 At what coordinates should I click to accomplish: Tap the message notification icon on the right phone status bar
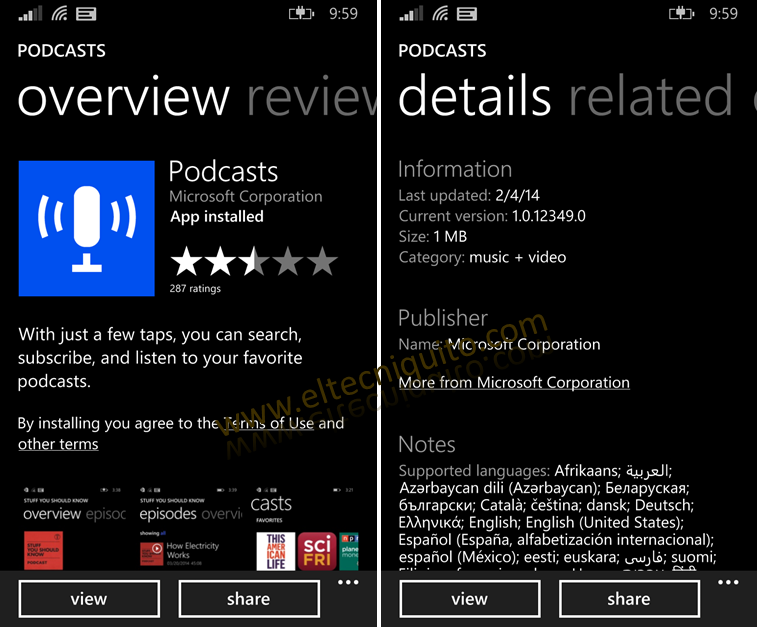click(x=467, y=14)
